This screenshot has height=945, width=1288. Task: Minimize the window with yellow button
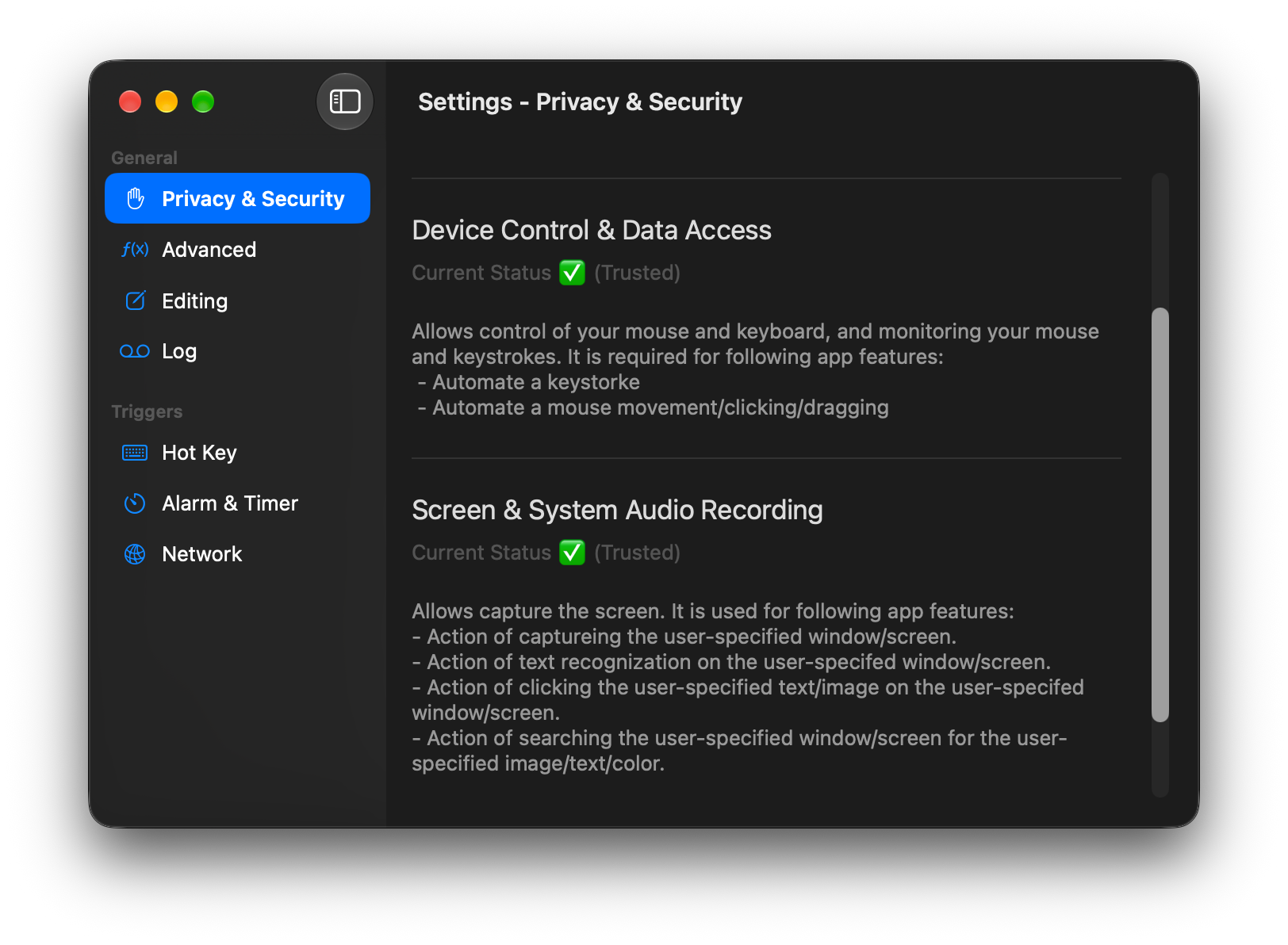click(167, 101)
